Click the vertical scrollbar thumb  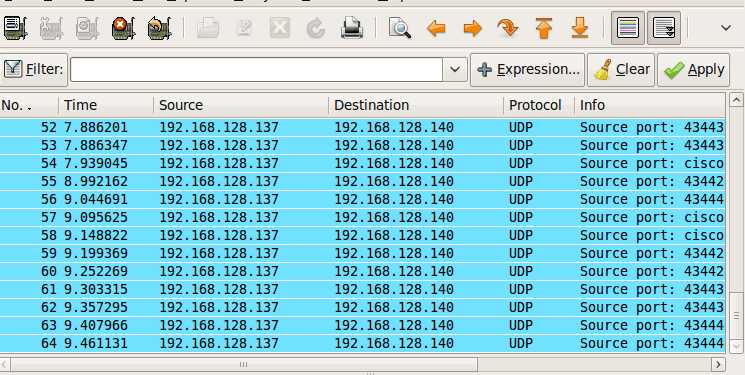point(736,316)
